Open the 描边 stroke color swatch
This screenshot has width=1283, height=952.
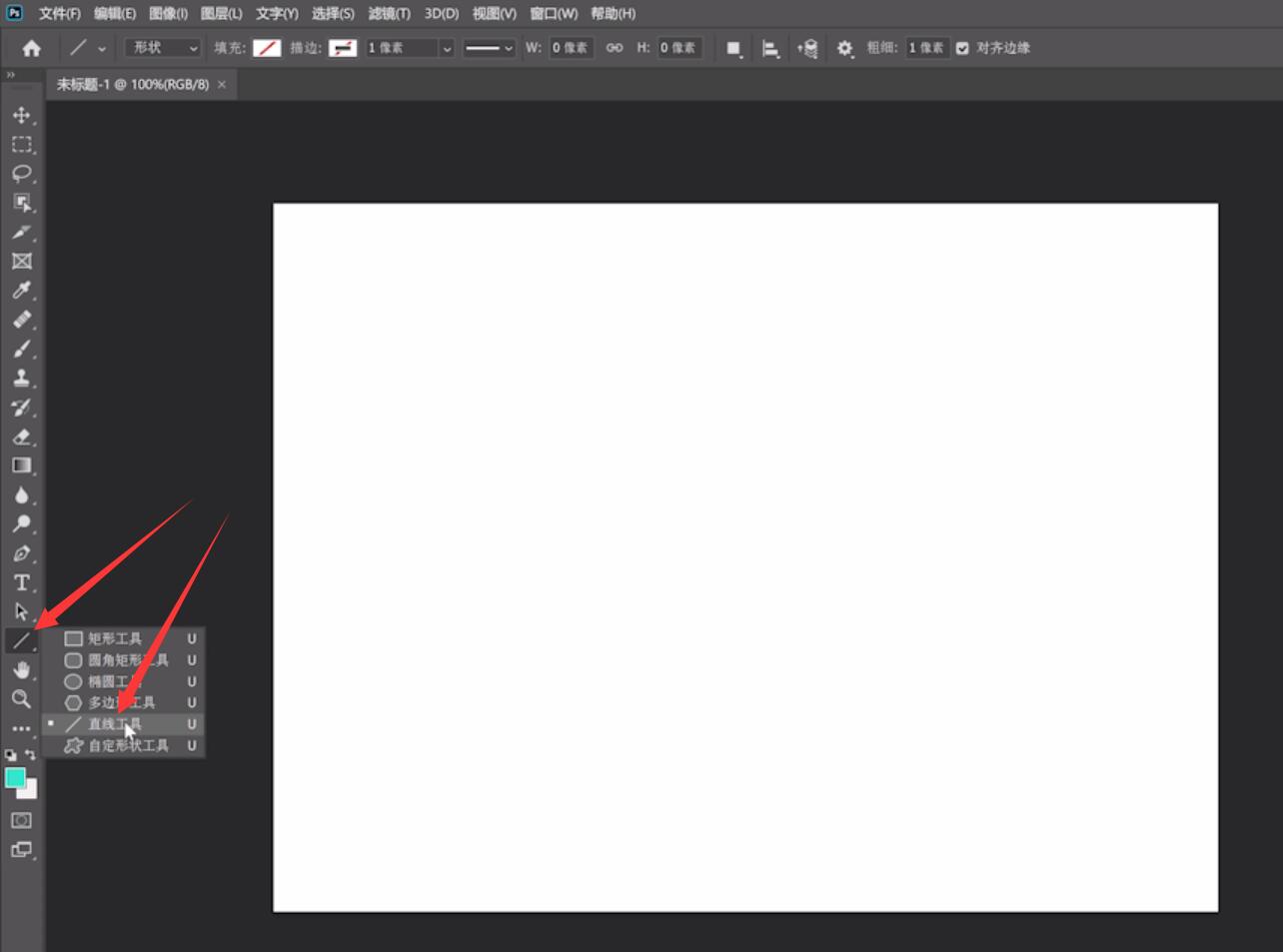pyautogui.click(x=343, y=48)
